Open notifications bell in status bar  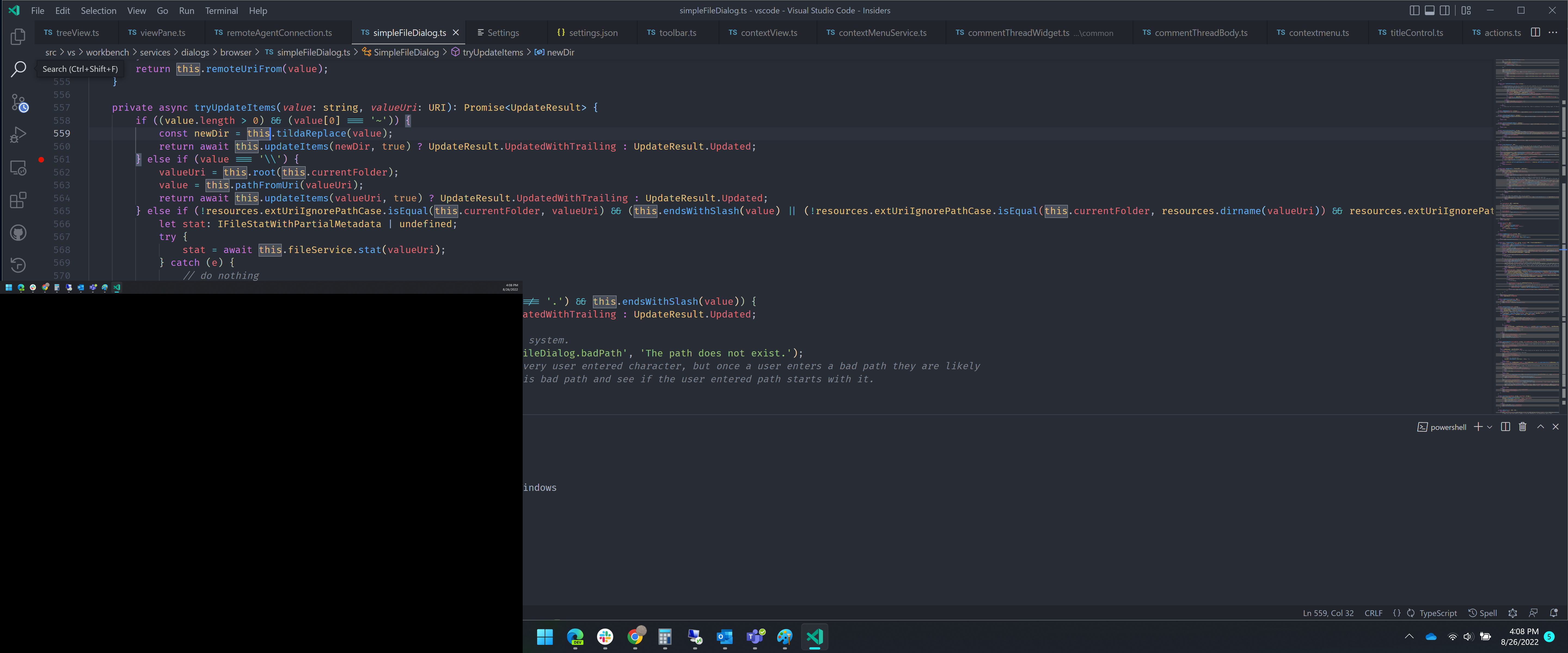click(1553, 613)
